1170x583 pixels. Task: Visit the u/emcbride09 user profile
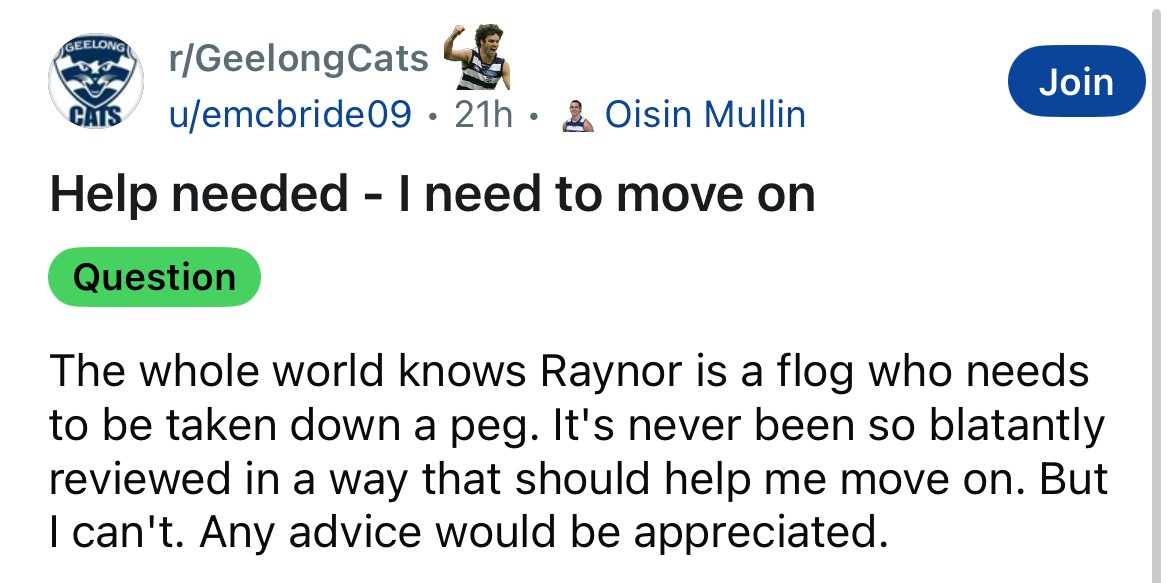[x=289, y=116]
